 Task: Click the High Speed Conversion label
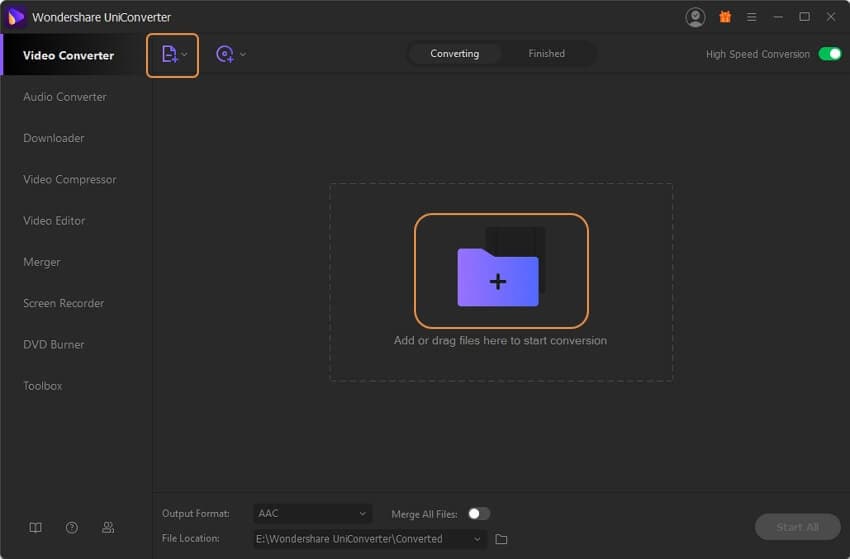click(x=757, y=54)
